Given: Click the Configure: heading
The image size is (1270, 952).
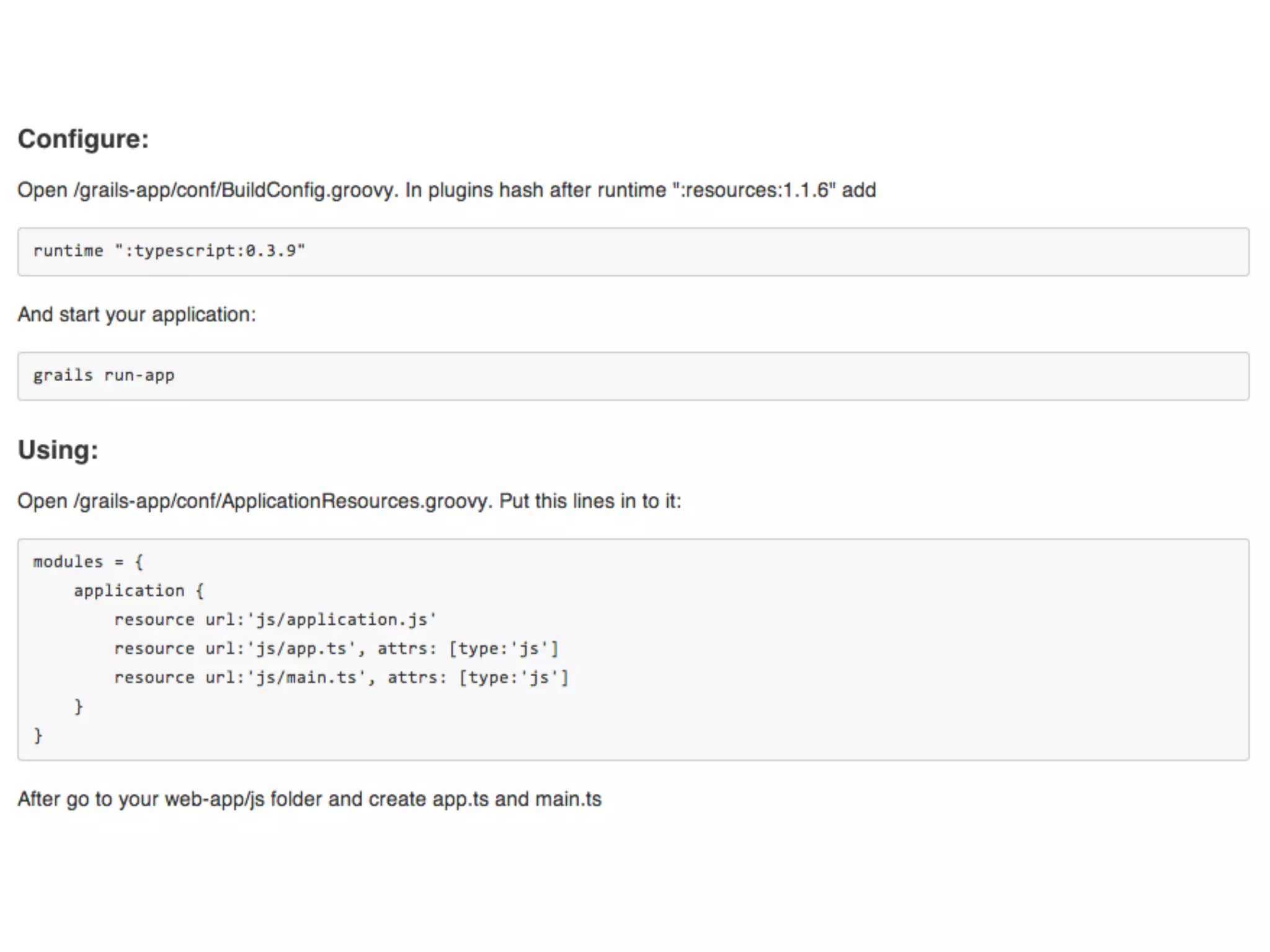Looking at the screenshot, I should [83, 139].
